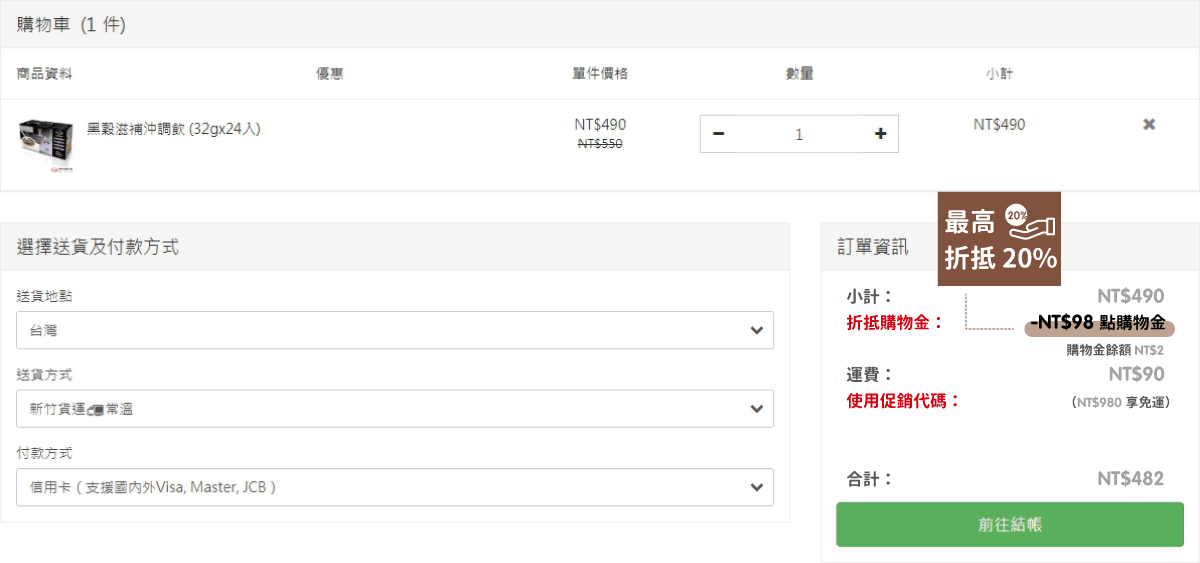Click the 購物車 (1 件) header

pyautogui.click(x=71, y=25)
